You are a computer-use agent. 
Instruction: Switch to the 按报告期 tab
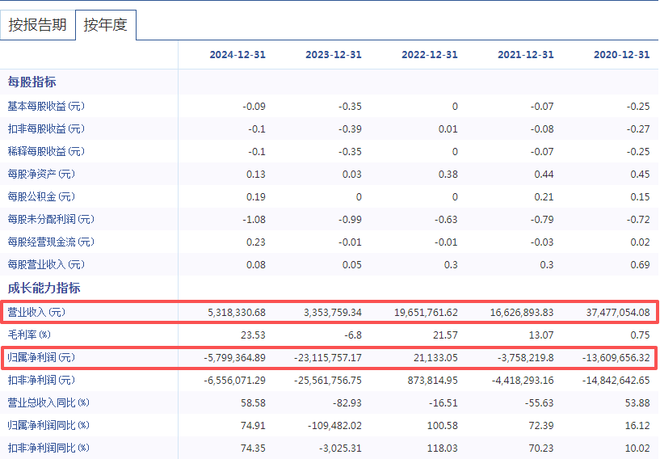click(38, 25)
